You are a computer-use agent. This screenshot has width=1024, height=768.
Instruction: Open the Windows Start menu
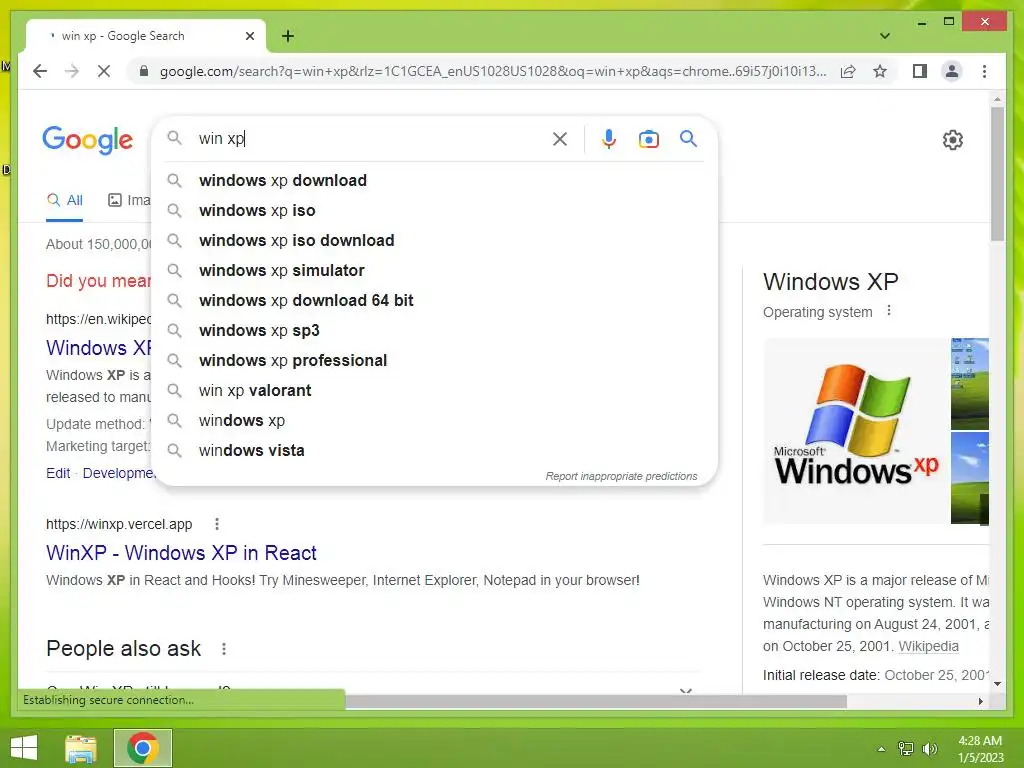tap(24, 748)
